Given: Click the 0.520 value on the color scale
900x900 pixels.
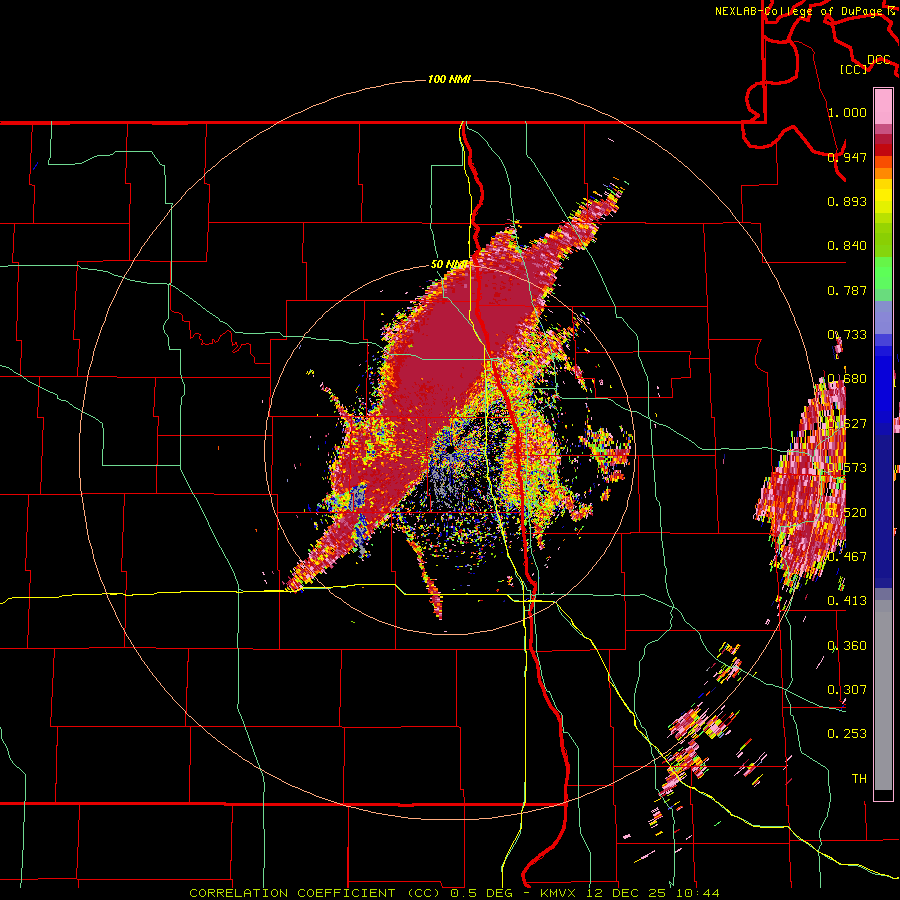Looking at the screenshot, I should (x=847, y=512).
